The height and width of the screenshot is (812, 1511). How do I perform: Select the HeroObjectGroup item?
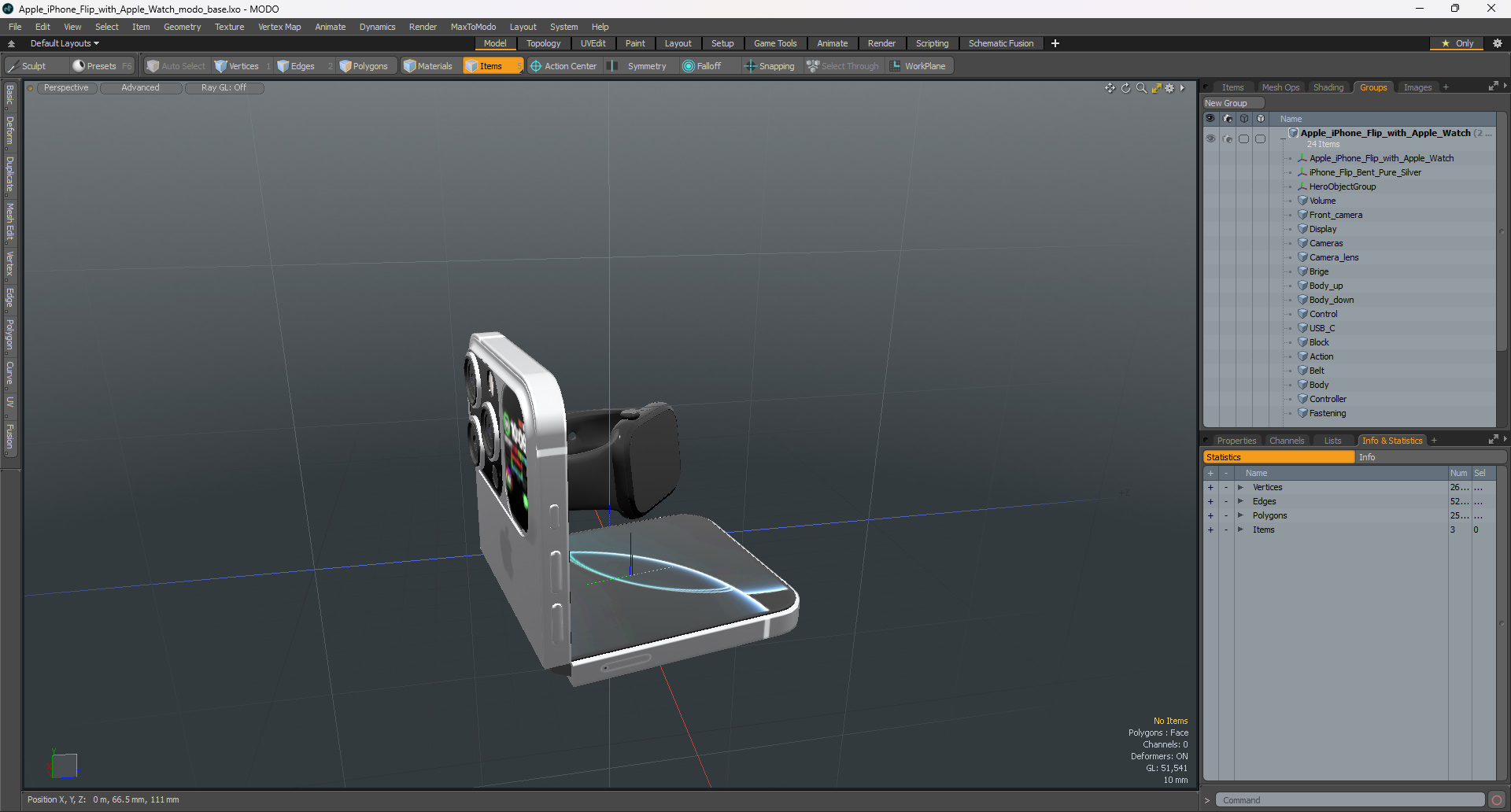point(1343,186)
